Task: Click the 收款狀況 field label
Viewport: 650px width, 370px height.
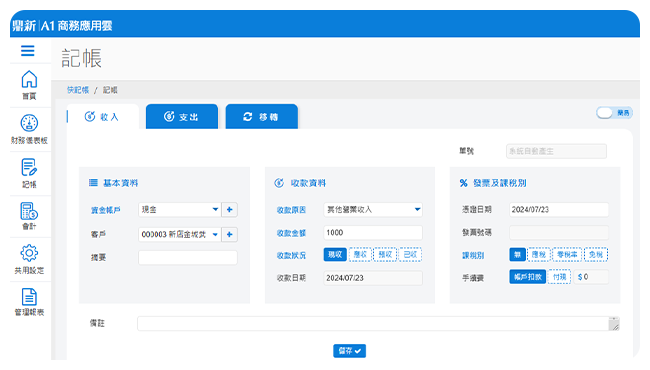Action: (x=291, y=255)
